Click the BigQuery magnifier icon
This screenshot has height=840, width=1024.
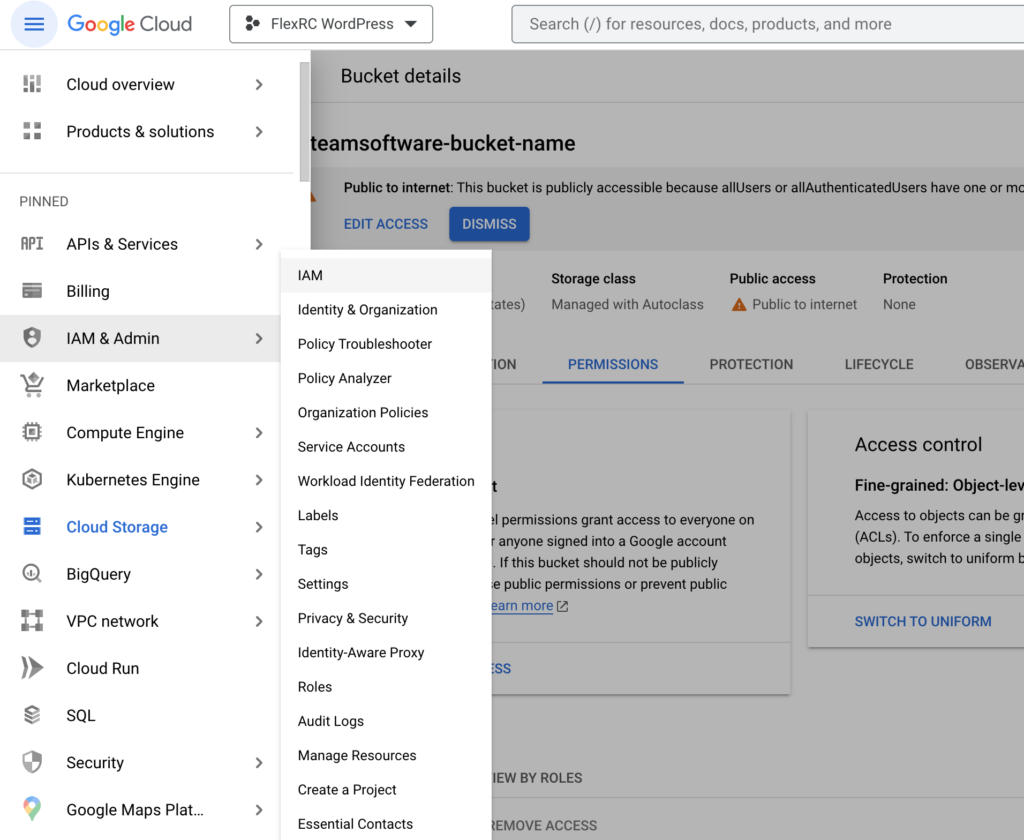click(32, 574)
